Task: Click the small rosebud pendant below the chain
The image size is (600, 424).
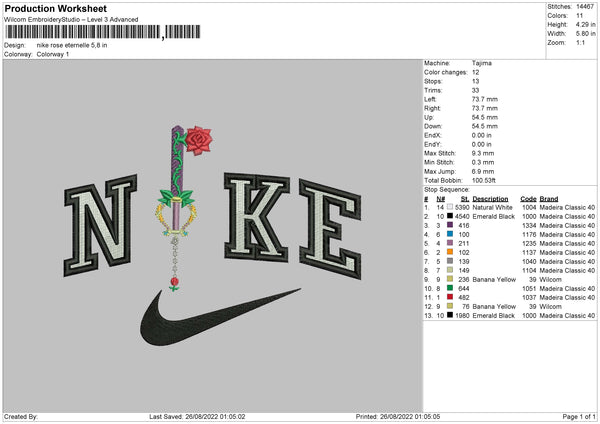Action: (x=174, y=284)
